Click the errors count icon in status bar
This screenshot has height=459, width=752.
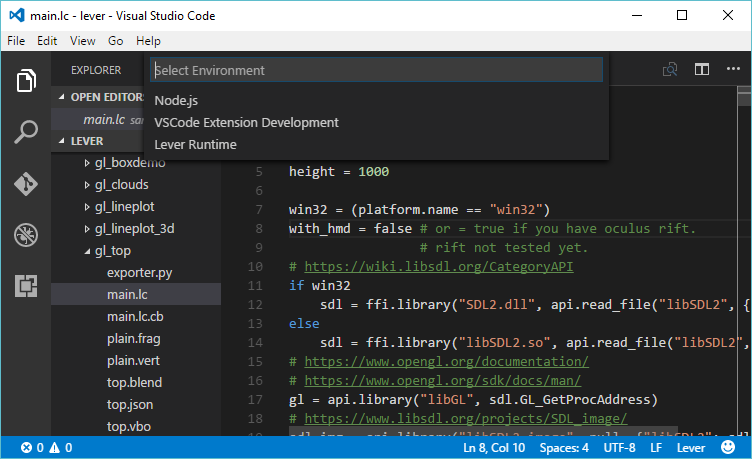pyautogui.click(x=27, y=448)
